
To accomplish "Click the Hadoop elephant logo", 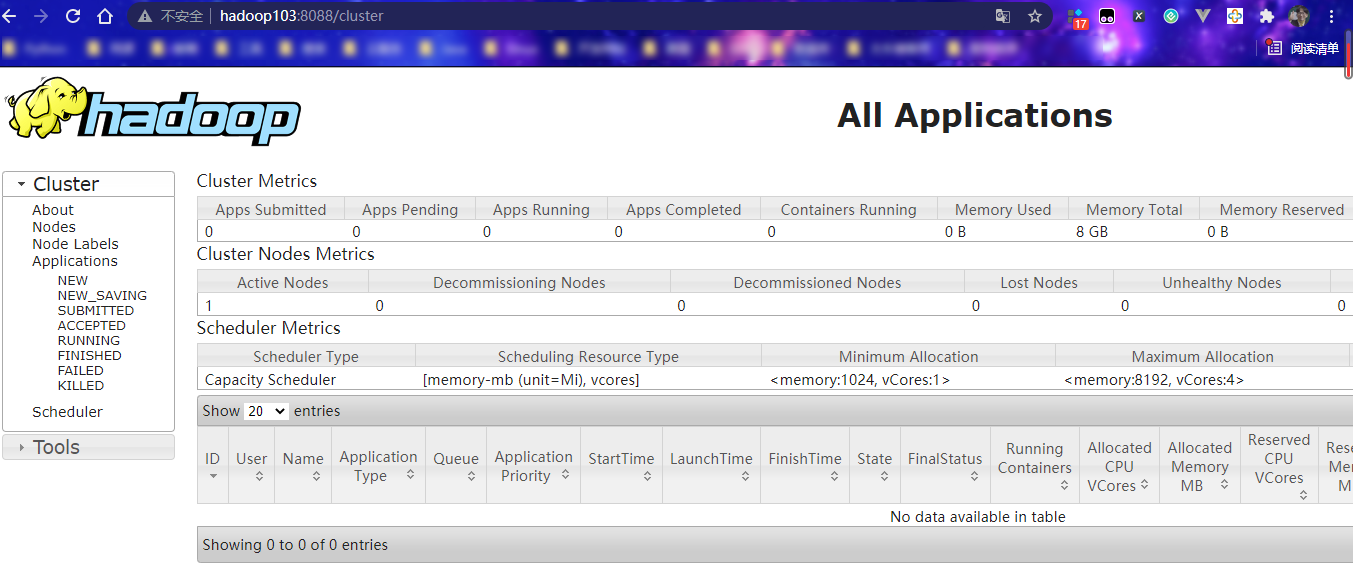I will tap(153, 111).
